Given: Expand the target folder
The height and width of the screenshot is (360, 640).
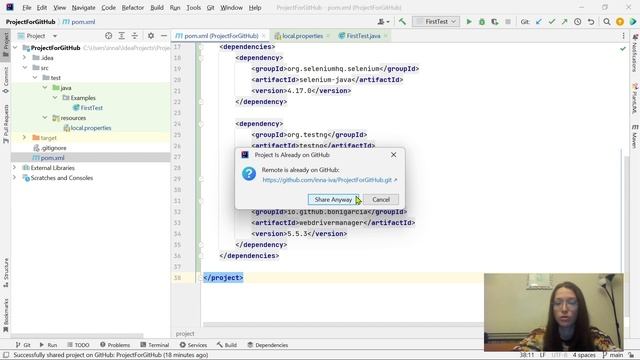Looking at the screenshot, I should pos(24,138).
